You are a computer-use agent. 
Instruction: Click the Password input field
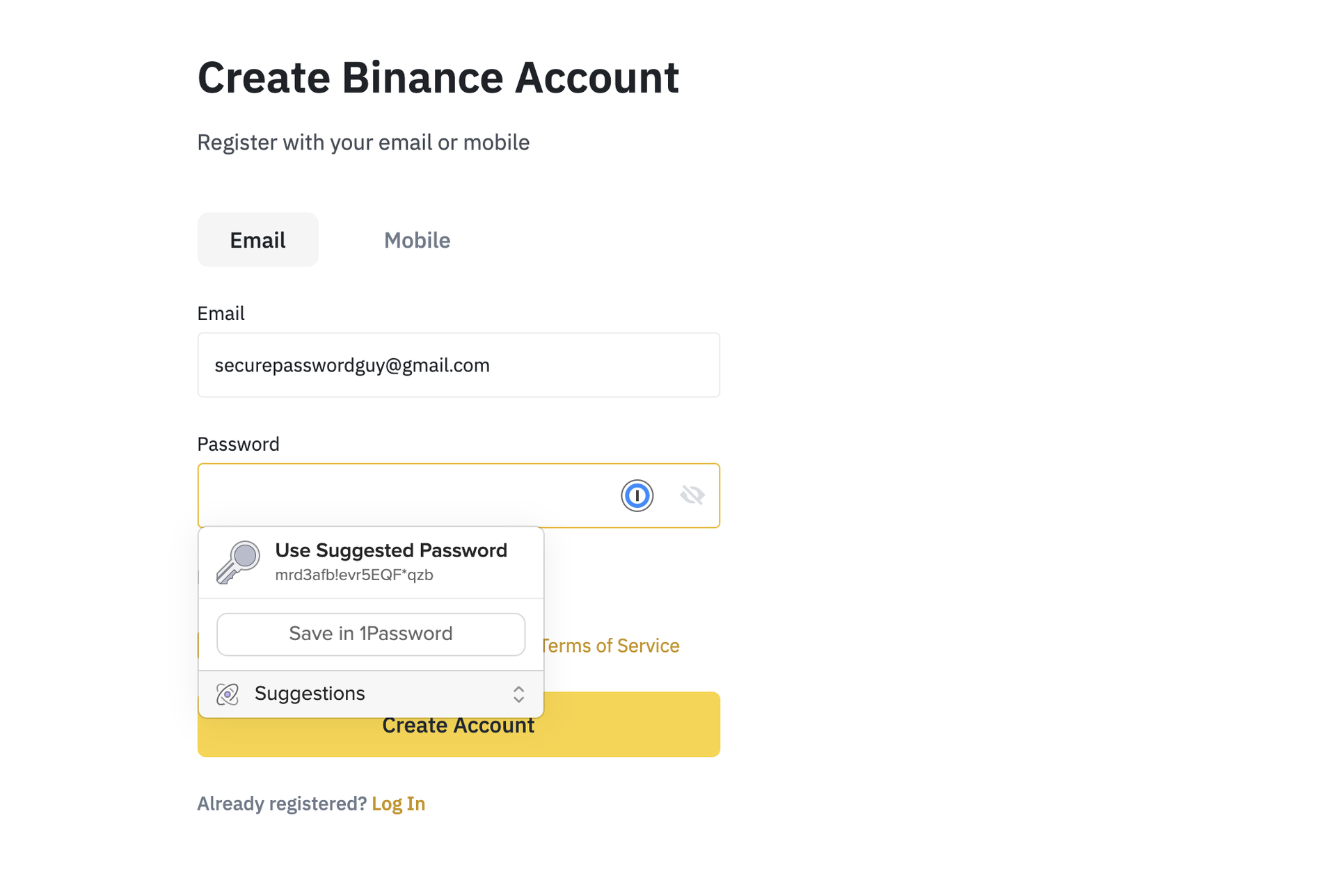pos(458,495)
